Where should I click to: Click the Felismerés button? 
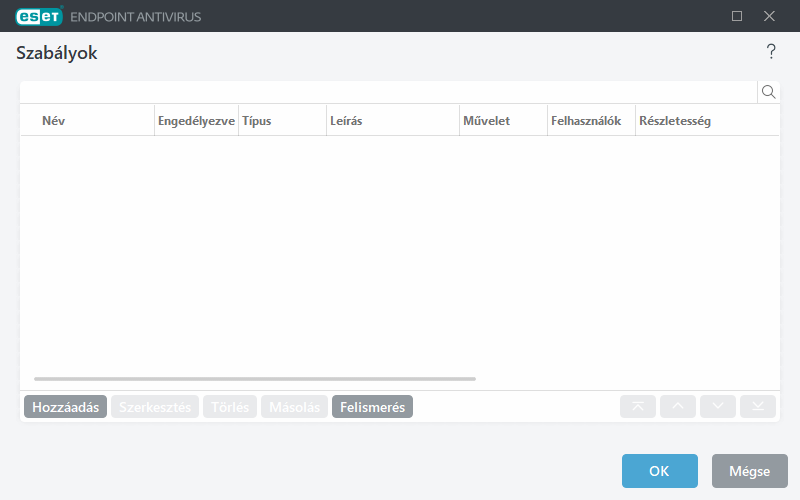click(x=372, y=407)
